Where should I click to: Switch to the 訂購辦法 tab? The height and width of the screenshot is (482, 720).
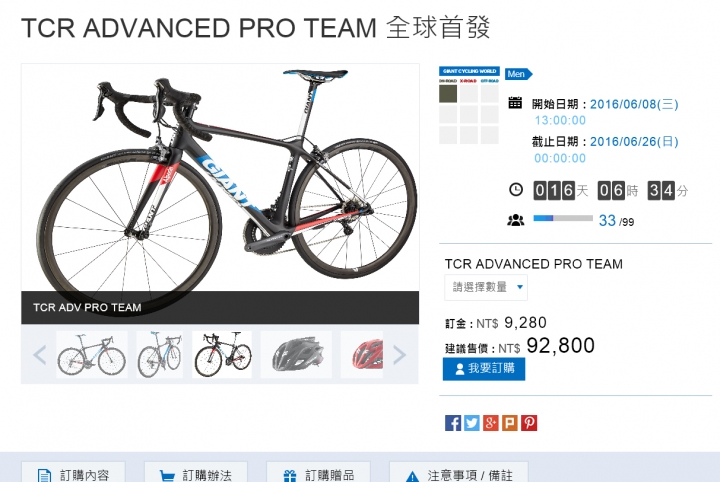click(x=196, y=473)
